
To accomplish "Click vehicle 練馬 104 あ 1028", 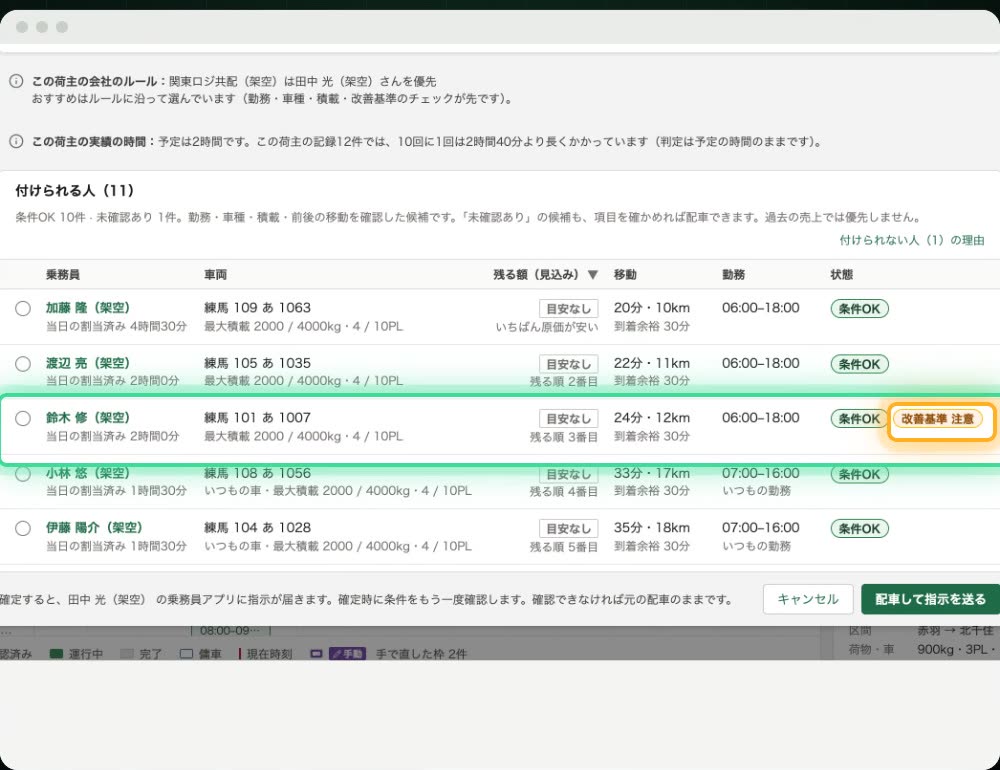I will [258, 528].
